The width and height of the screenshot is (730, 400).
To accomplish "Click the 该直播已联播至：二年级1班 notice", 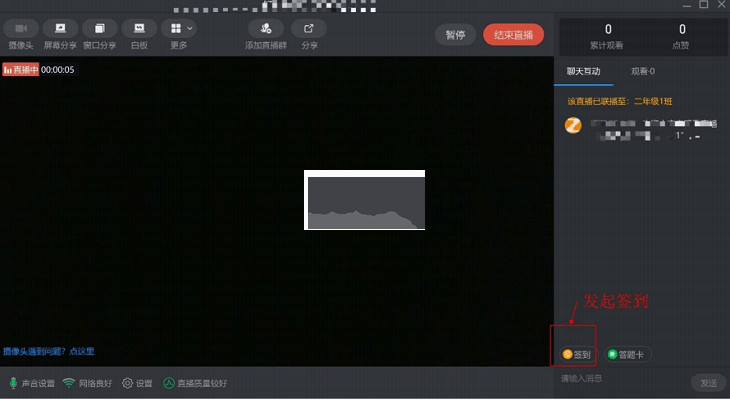I will [620, 102].
